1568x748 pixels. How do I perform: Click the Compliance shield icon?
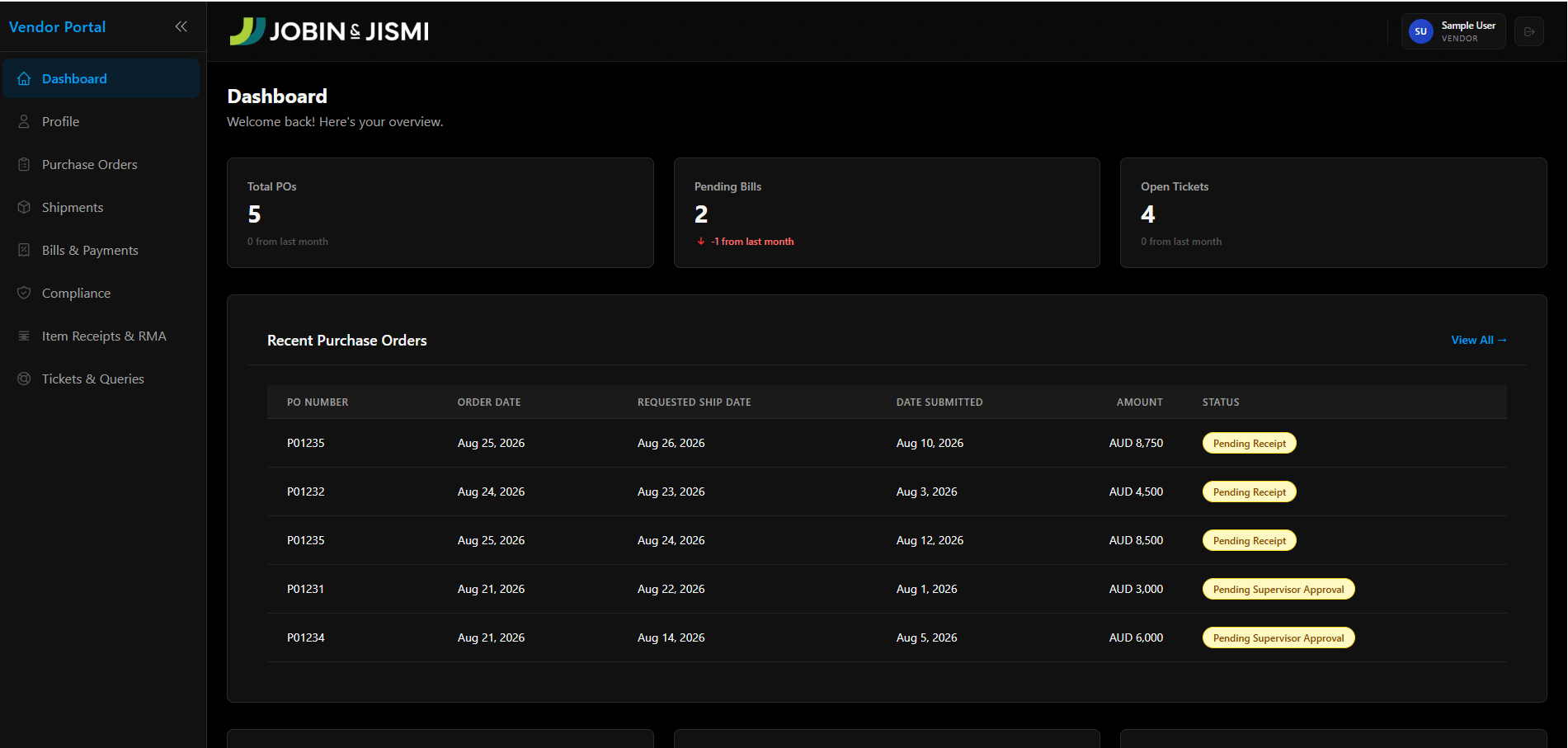click(x=24, y=294)
